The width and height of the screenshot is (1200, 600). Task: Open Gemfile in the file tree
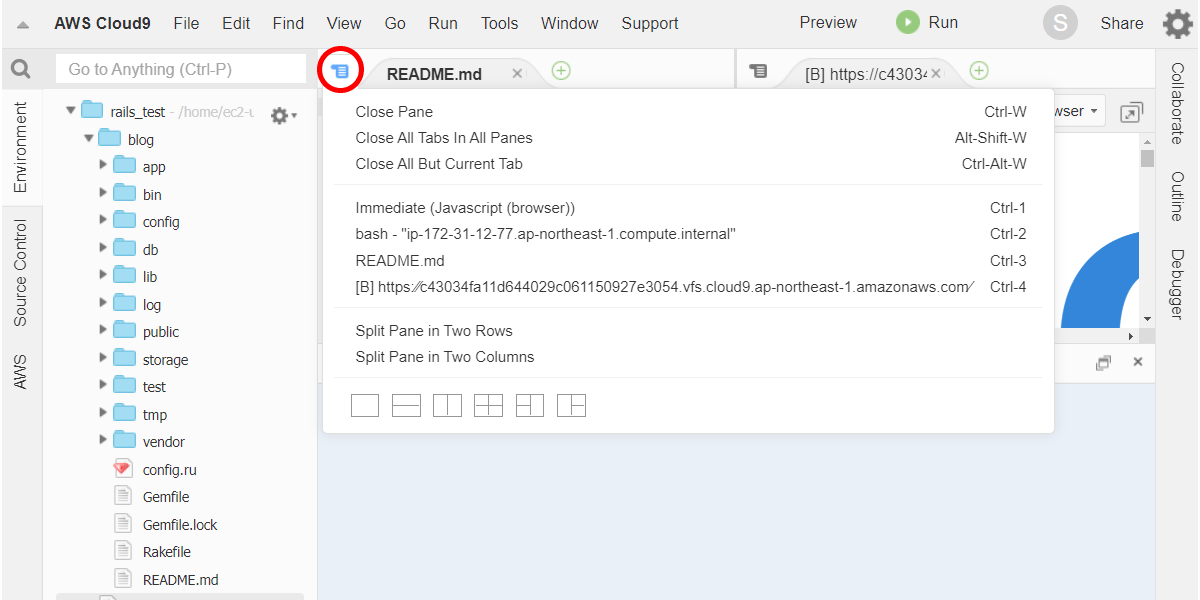click(x=165, y=497)
